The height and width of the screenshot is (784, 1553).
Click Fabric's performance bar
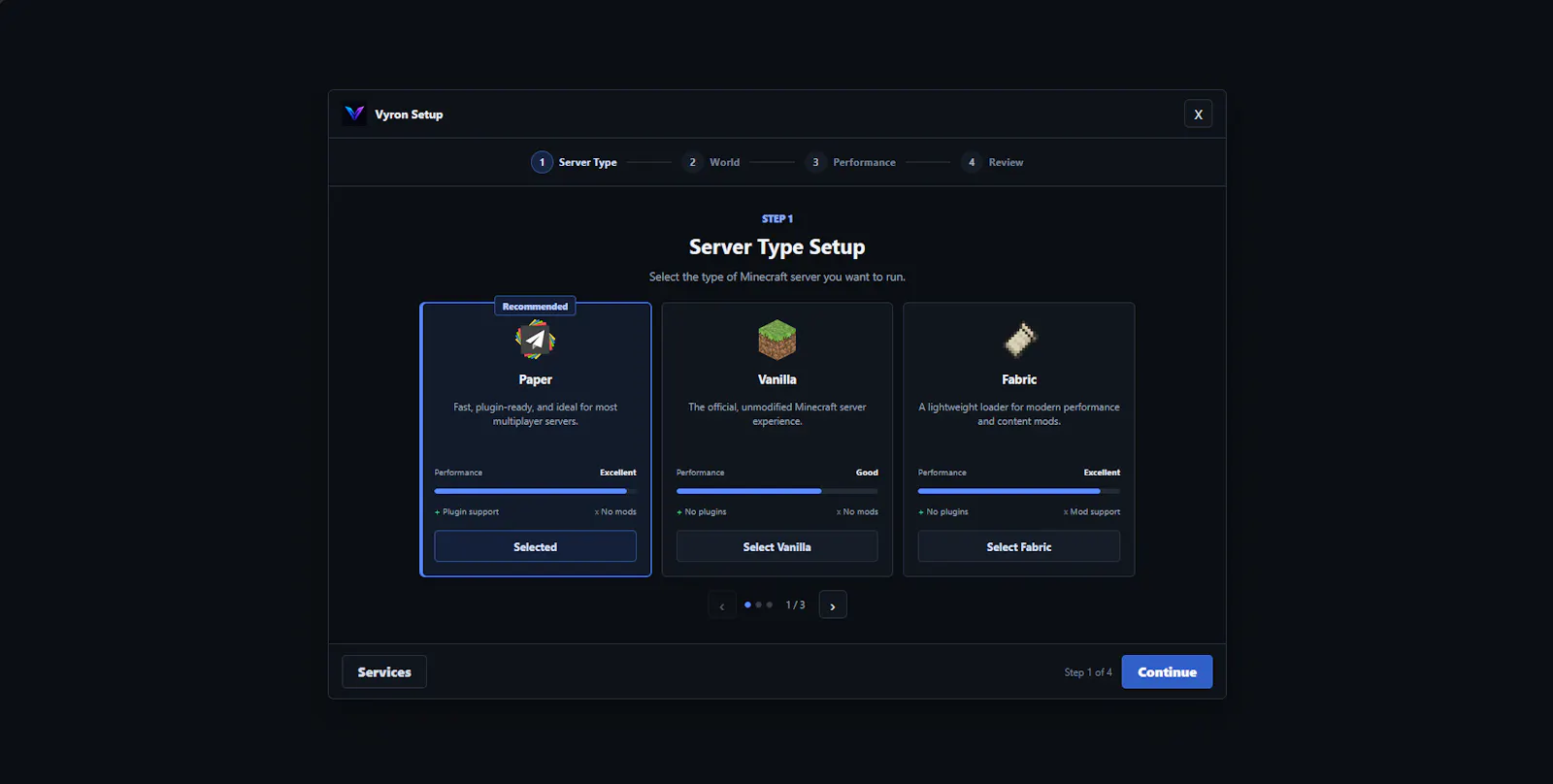[1019, 491]
